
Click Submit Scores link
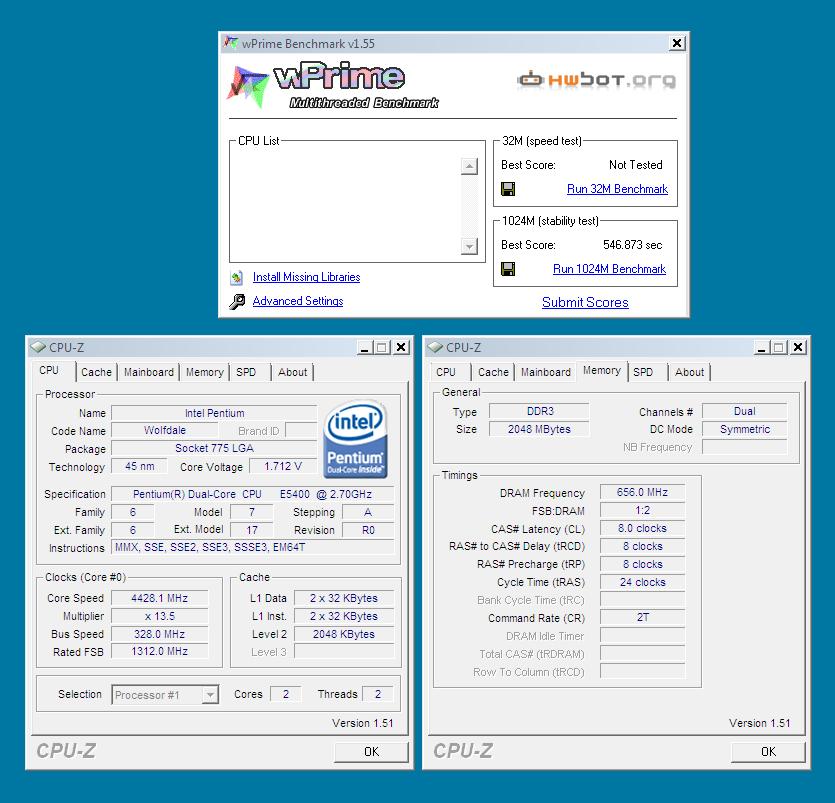point(585,302)
